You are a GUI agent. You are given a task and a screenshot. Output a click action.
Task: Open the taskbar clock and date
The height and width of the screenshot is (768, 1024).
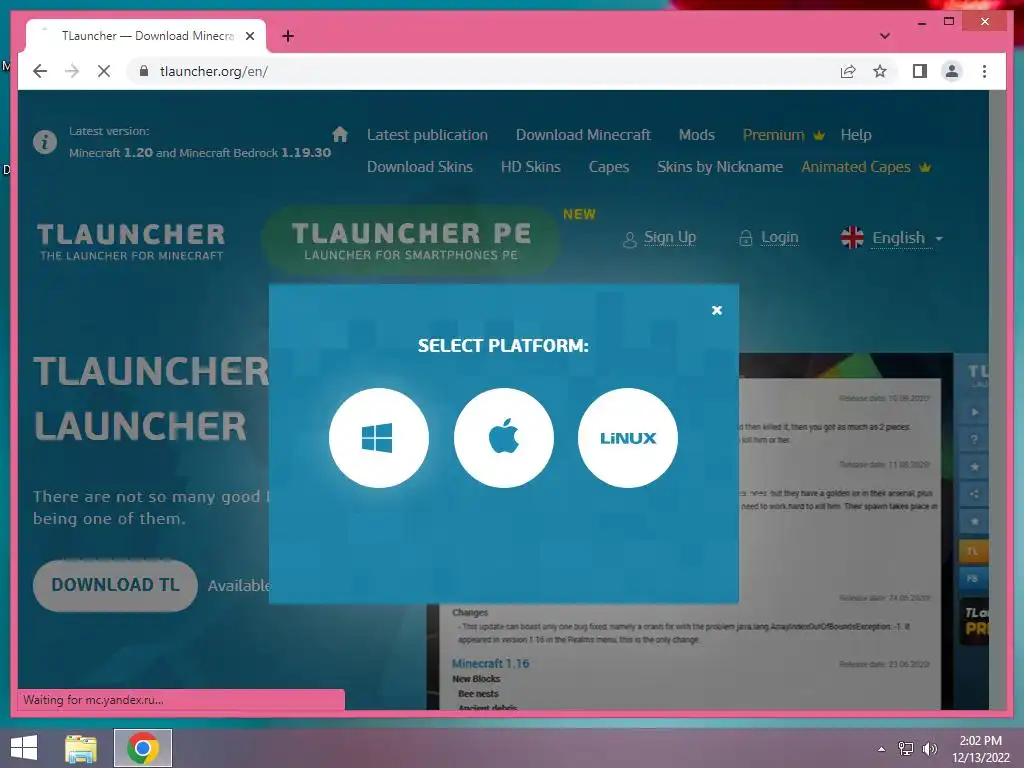[x=980, y=749]
